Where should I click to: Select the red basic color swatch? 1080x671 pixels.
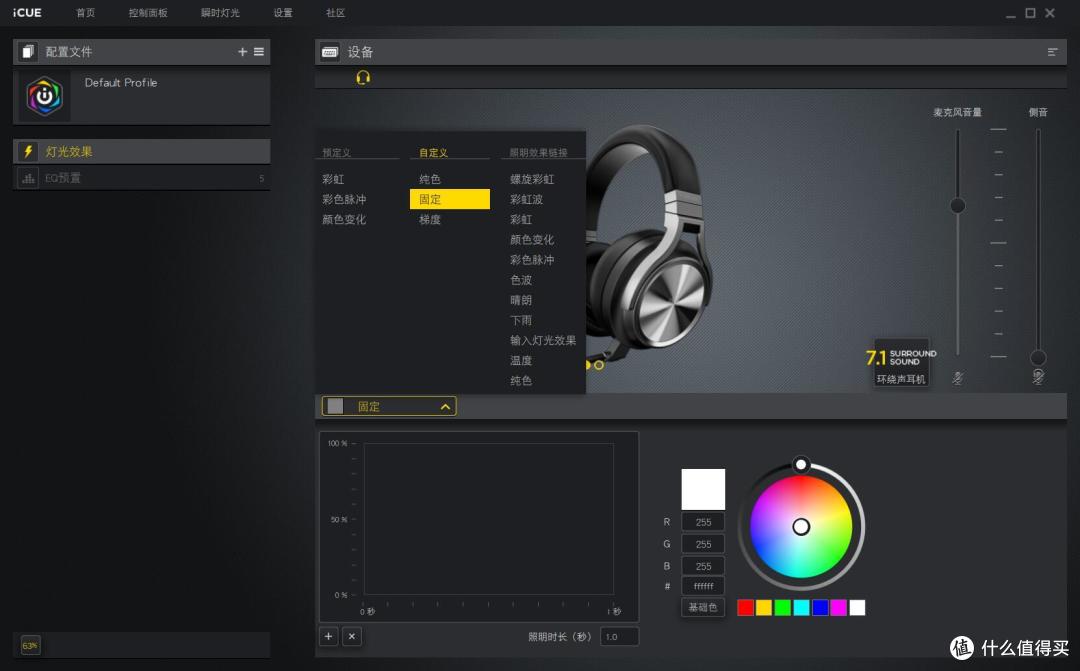[745, 607]
